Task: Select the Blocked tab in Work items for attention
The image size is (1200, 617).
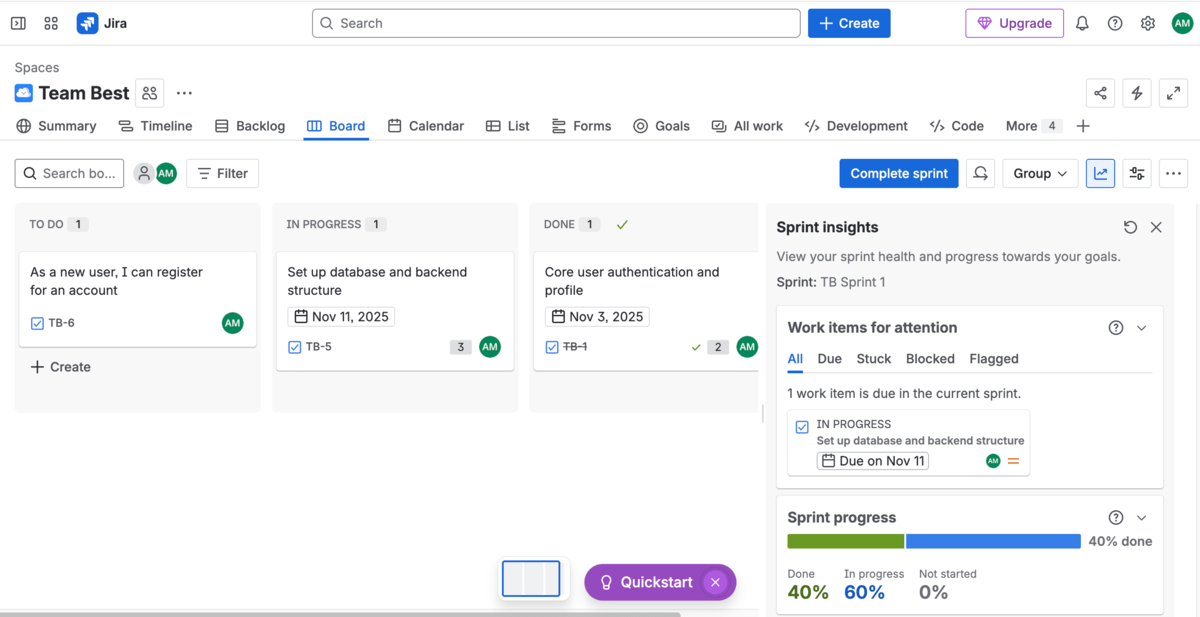Action: pyautogui.click(x=930, y=358)
